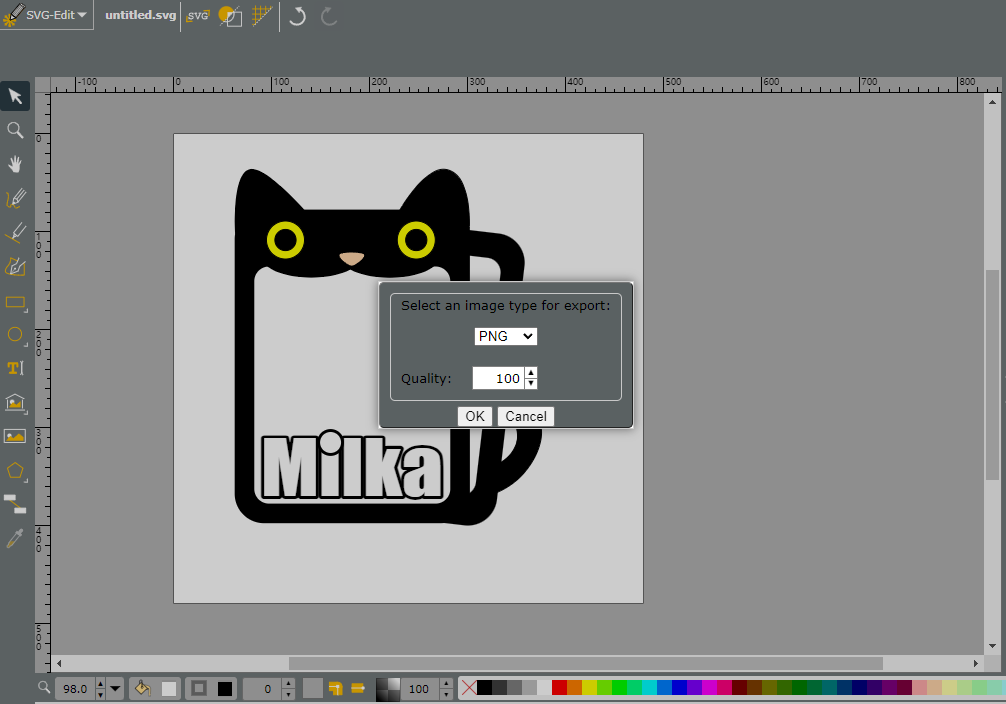Viewport: 1006px width, 704px height.
Task: Increase opacity with up stepper
Action: tap(446, 683)
